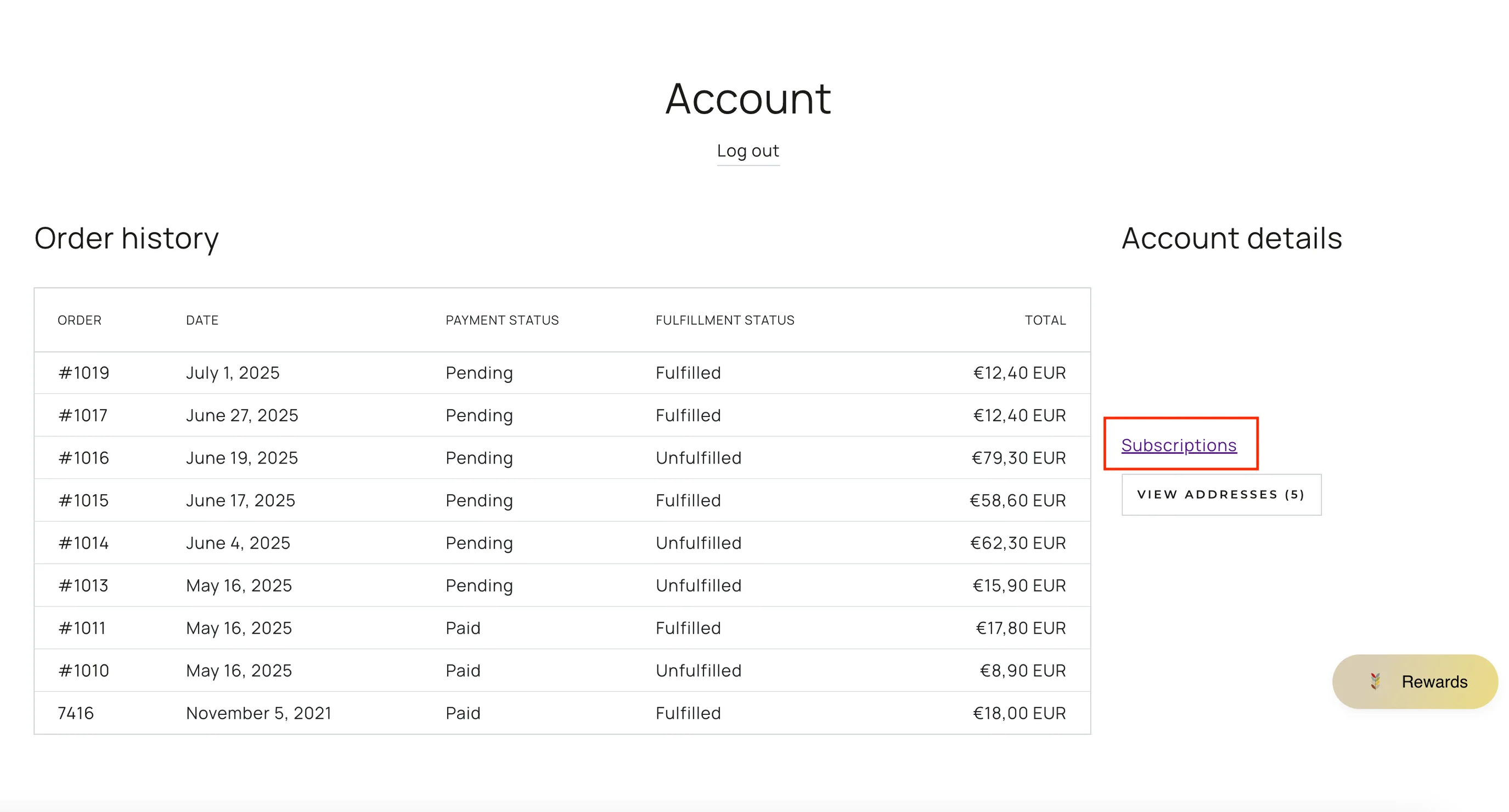Click the Date column header
Image resolution: width=1509 pixels, height=812 pixels.
pyautogui.click(x=202, y=320)
